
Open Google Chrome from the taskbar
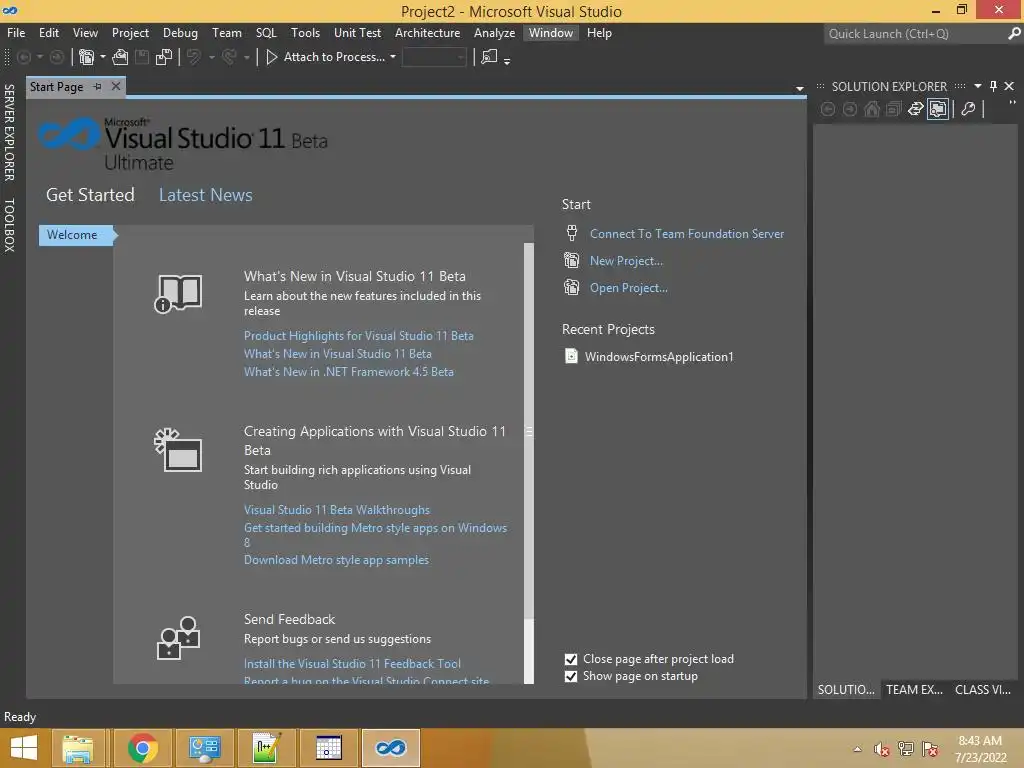click(x=142, y=748)
